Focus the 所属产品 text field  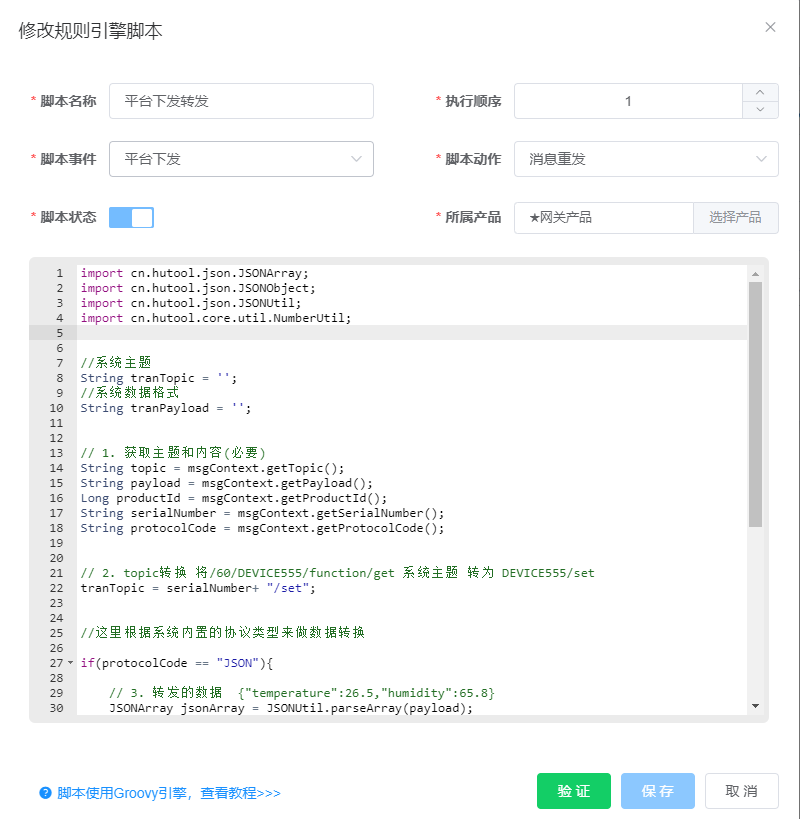point(603,217)
